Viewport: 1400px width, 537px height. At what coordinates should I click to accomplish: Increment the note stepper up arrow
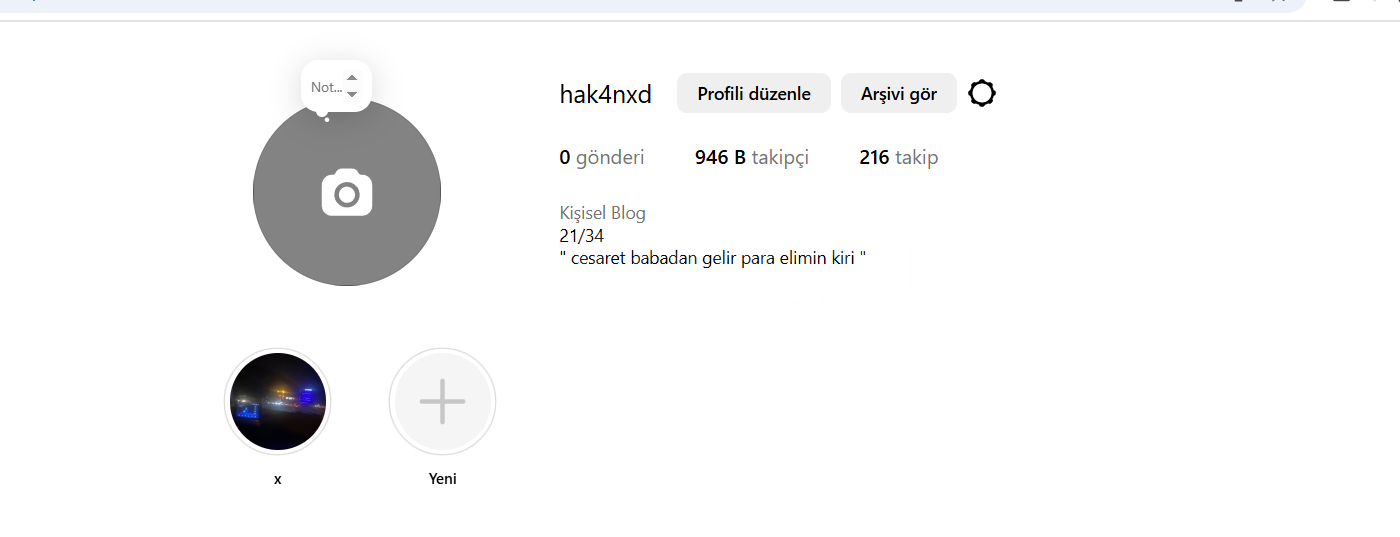pyautogui.click(x=352, y=78)
